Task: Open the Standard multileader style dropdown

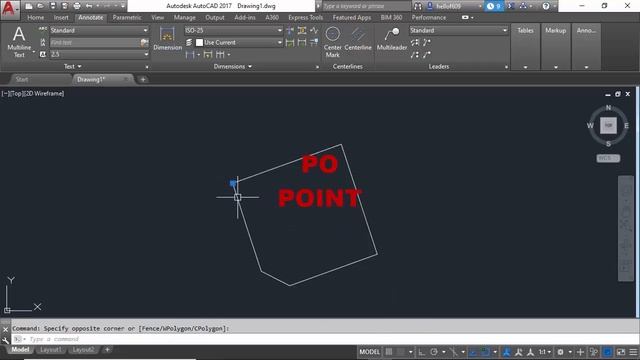Action: click(x=458, y=30)
